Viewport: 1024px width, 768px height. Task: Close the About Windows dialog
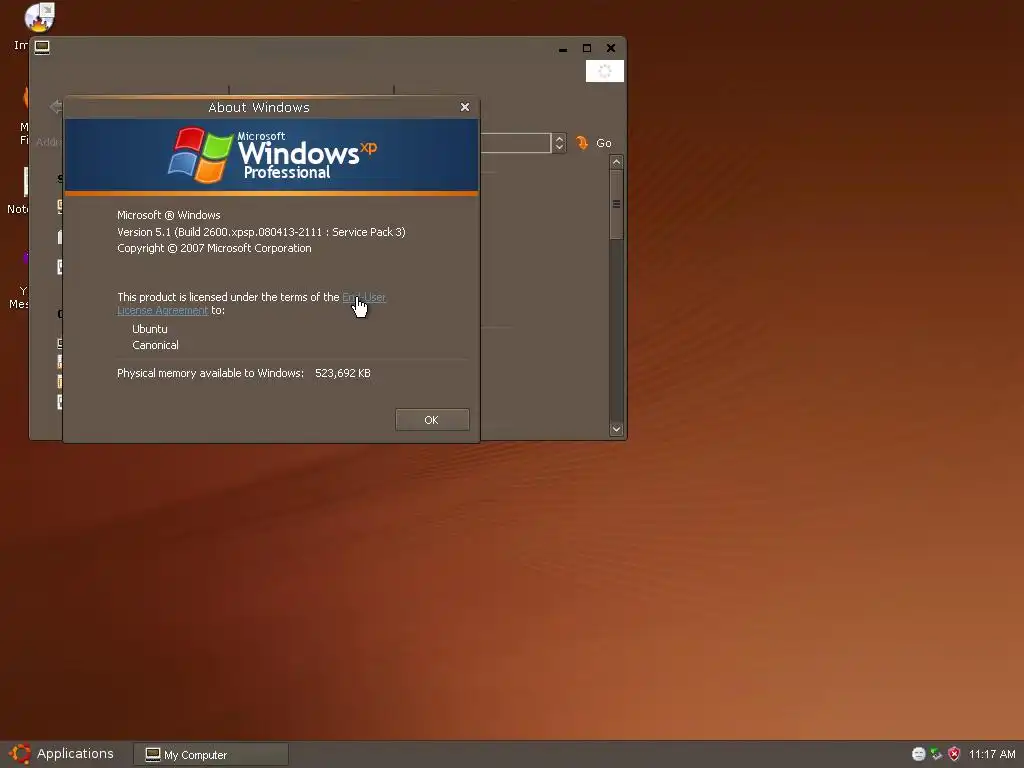tap(464, 107)
